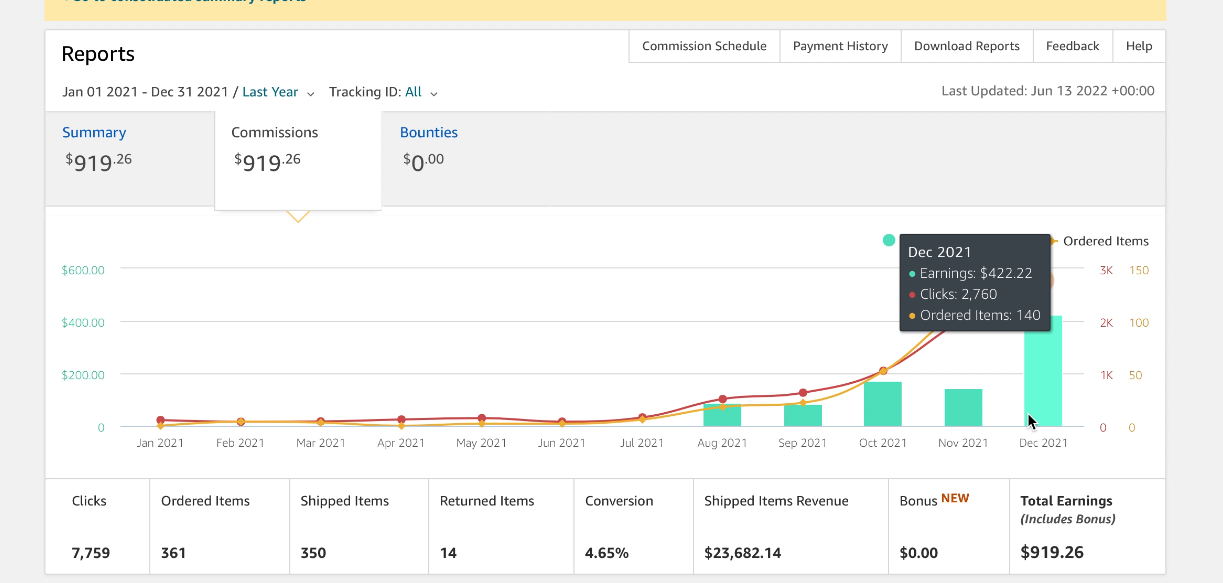Click the Oct 2021 earnings bar
The height and width of the screenshot is (583, 1223).
tap(883, 404)
